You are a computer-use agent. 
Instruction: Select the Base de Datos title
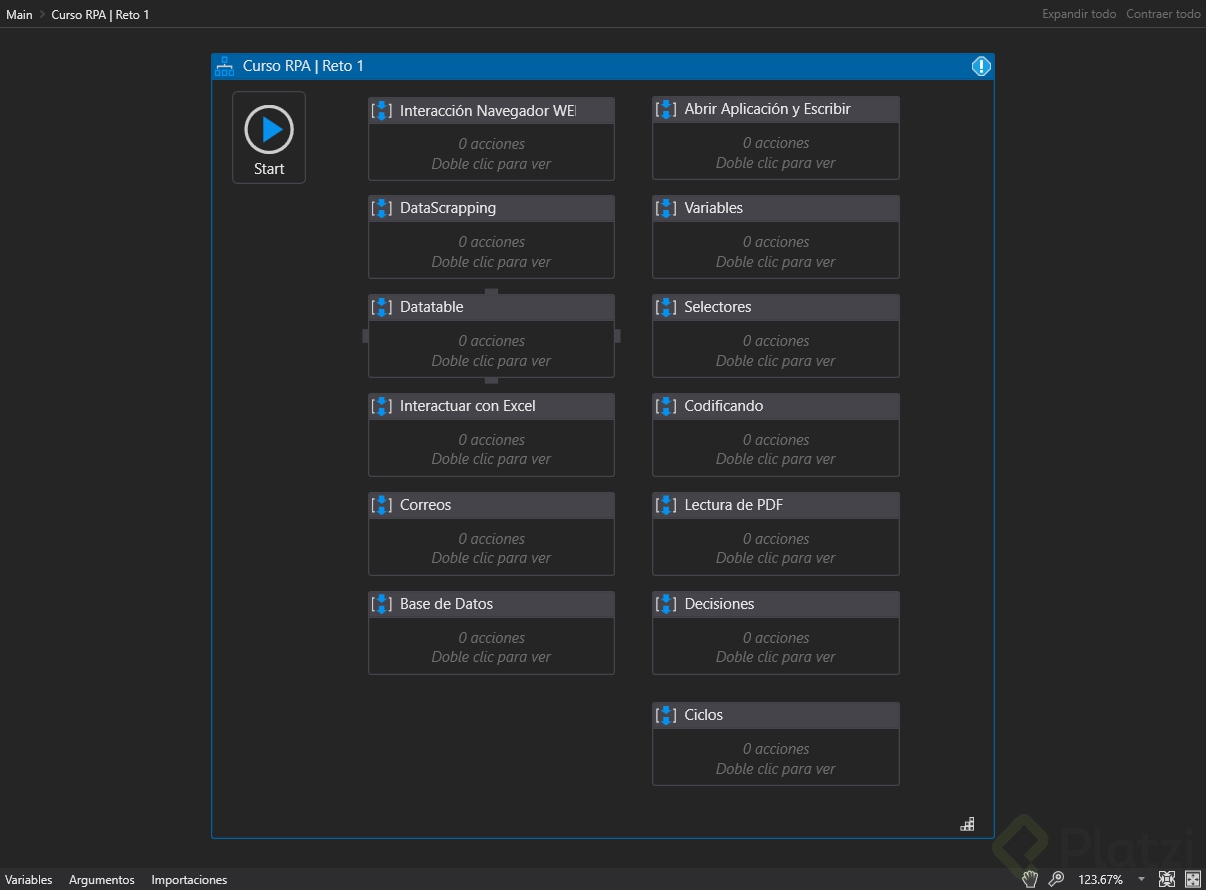tap(446, 604)
